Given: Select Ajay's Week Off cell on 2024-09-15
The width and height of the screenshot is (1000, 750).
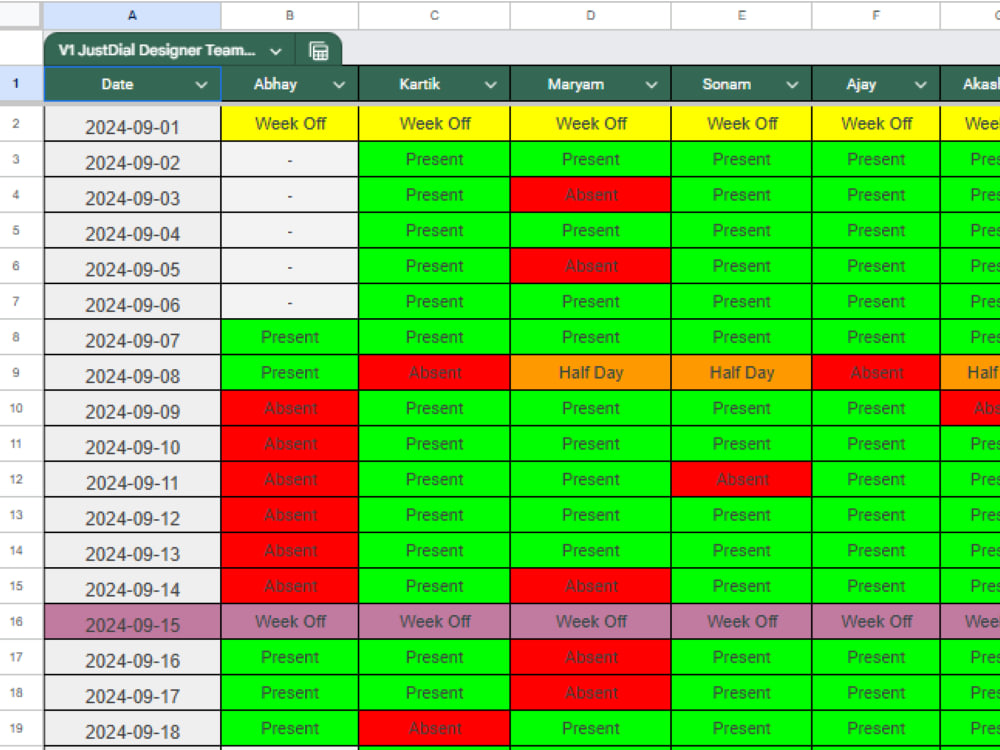Looking at the screenshot, I should coord(876,622).
